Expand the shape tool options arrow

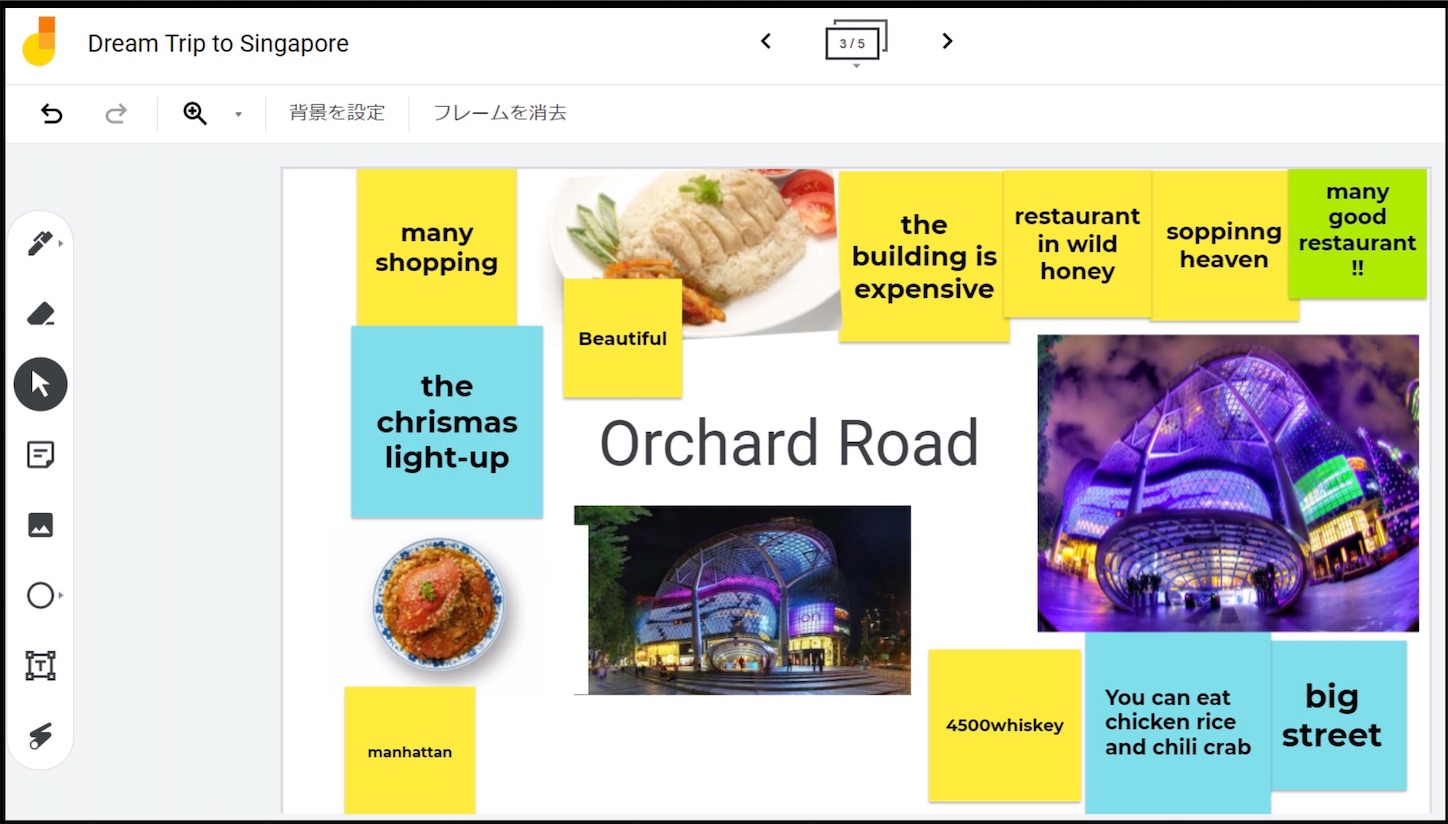click(61, 596)
